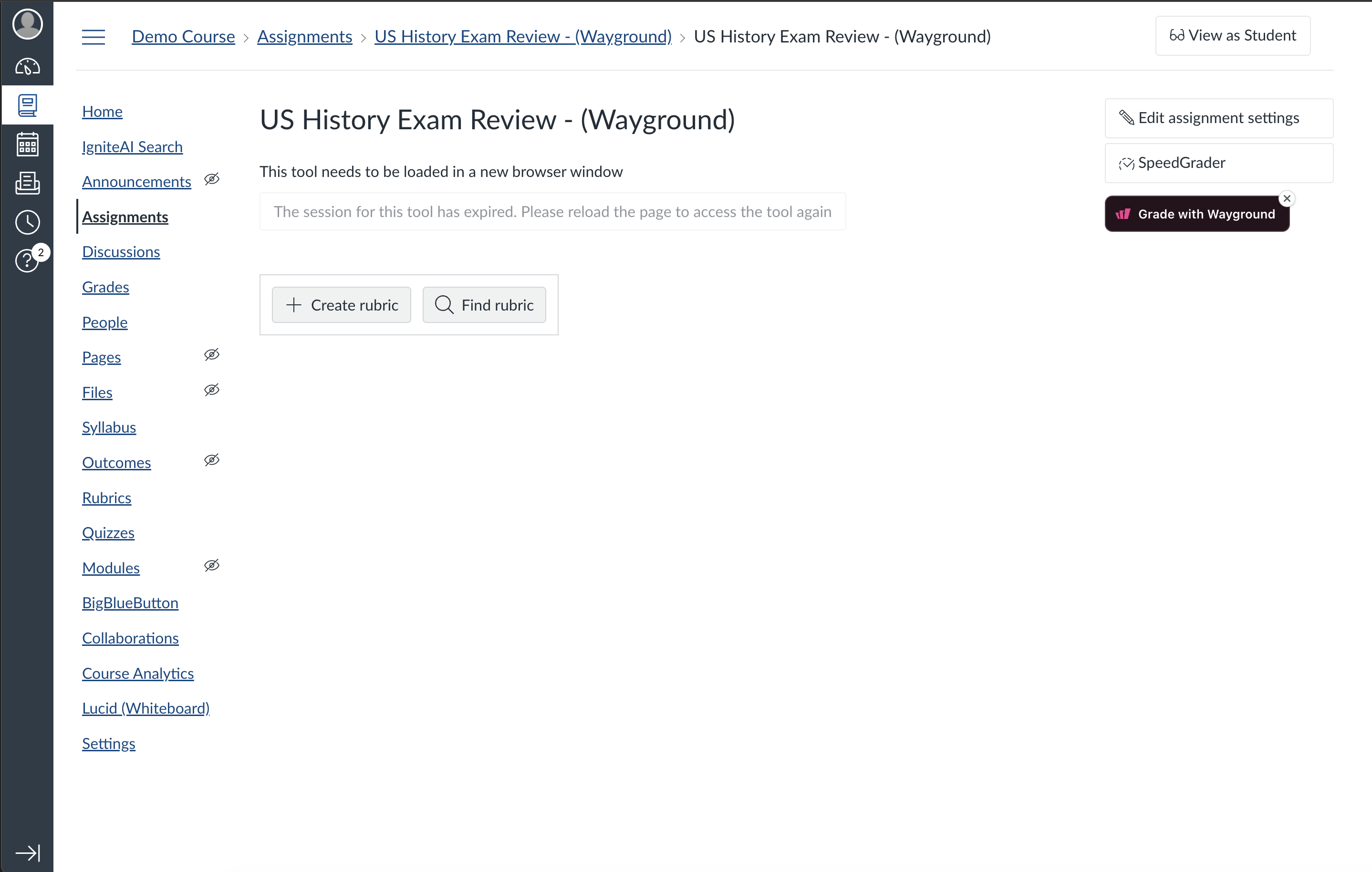
Task: Open the Inbox icon in sidebar
Action: [27, 183]
